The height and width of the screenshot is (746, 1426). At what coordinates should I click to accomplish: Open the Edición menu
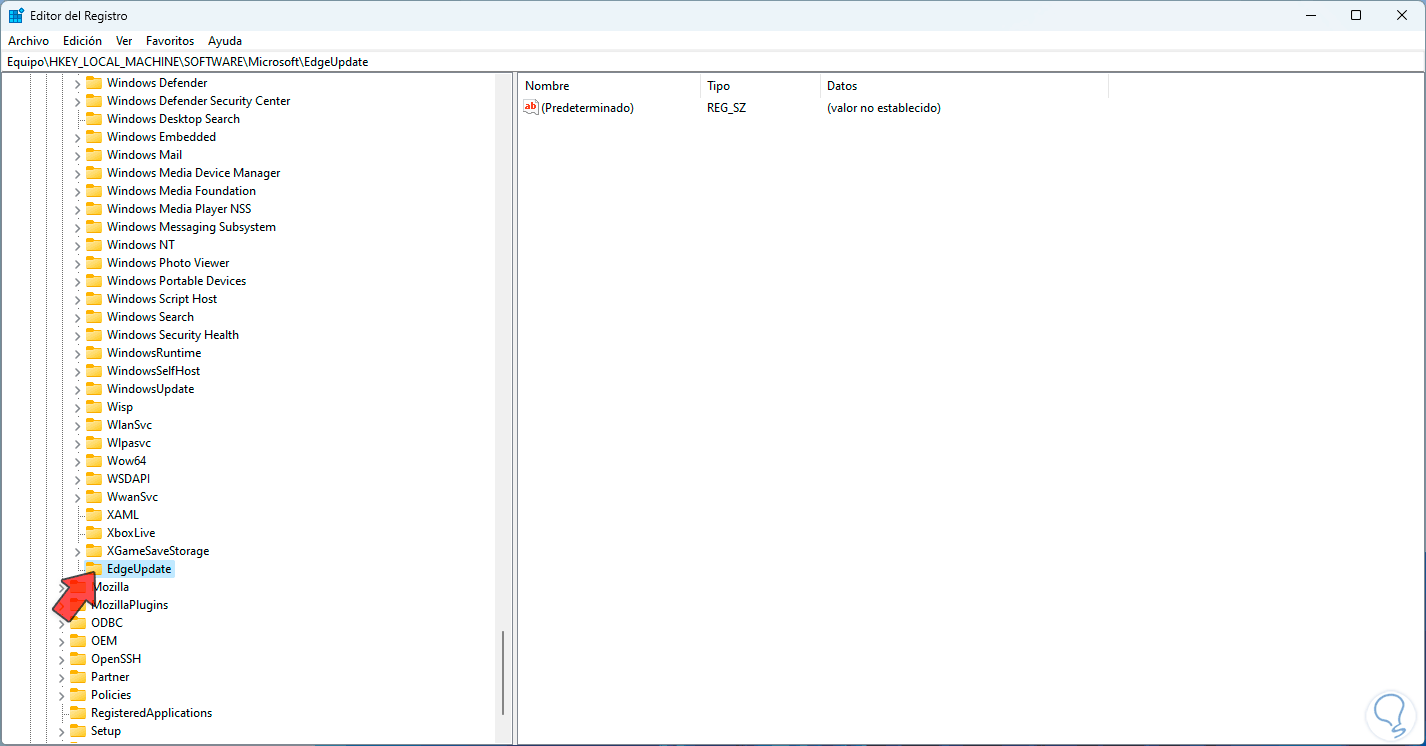[82, 41]
